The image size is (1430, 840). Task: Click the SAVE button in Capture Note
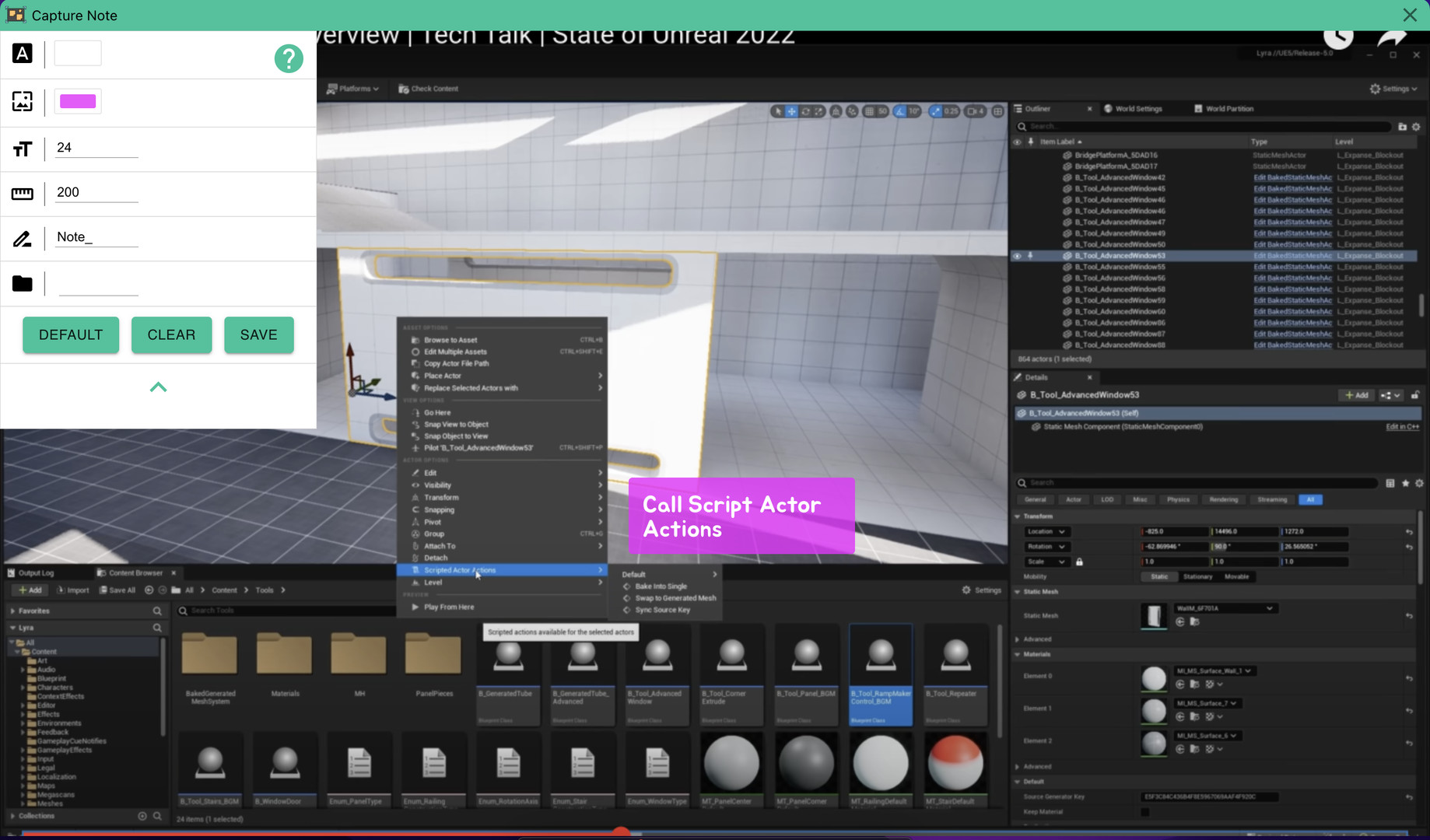[x=258, y=334]
